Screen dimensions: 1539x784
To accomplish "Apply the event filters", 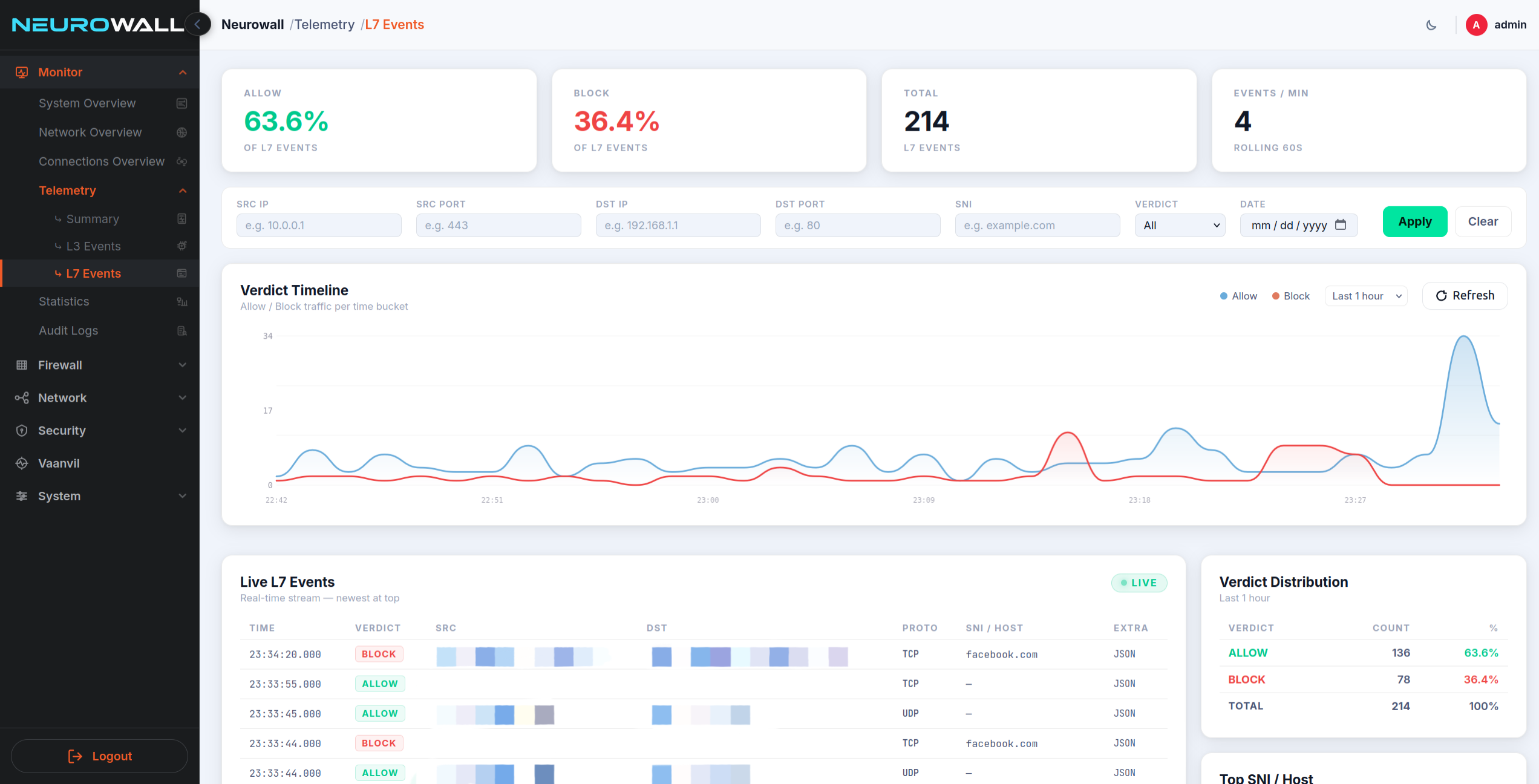I will coord(1415,221).
